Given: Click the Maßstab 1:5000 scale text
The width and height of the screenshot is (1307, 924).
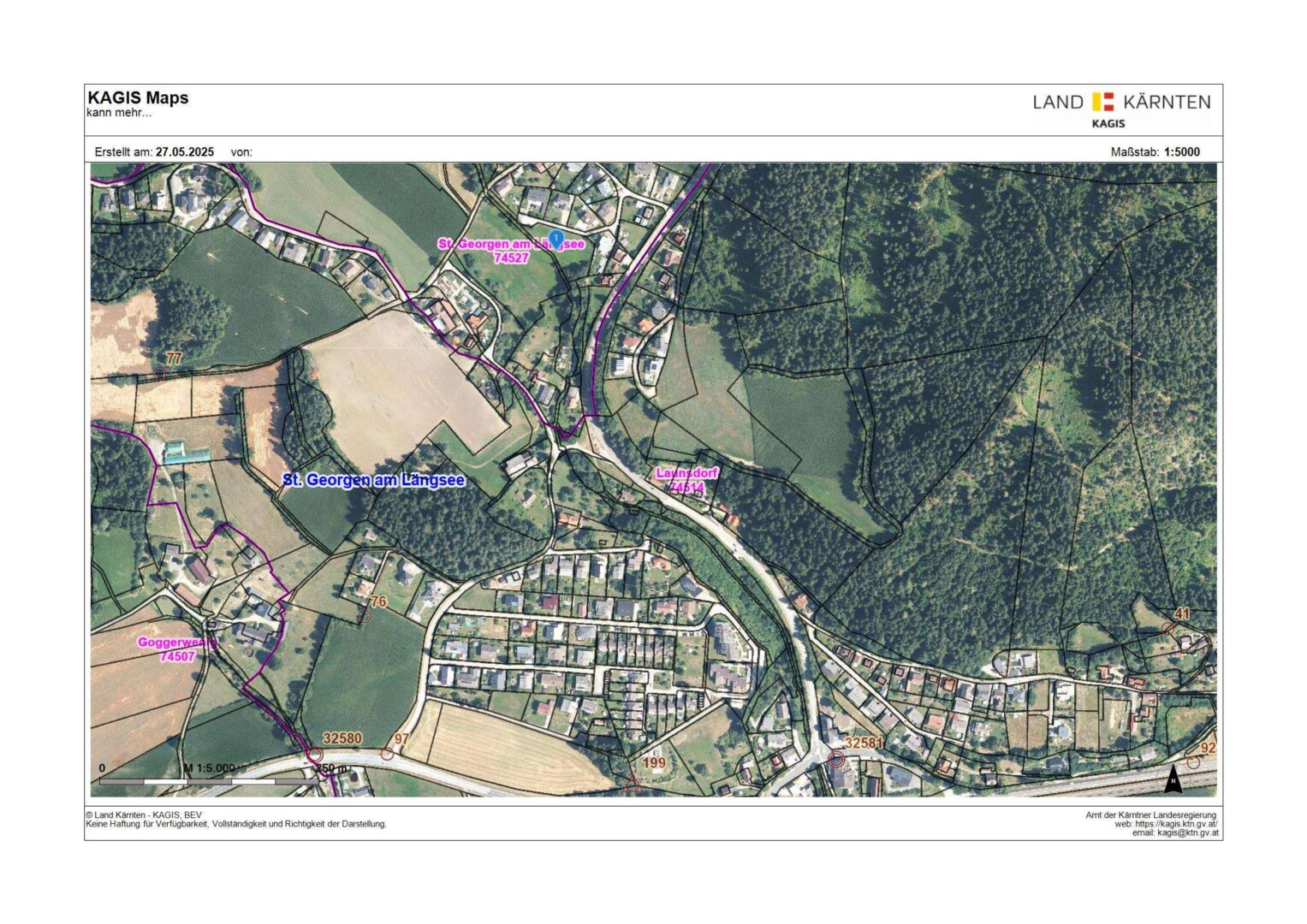Looking at the screenshot, I should [x=1155, y=151].
